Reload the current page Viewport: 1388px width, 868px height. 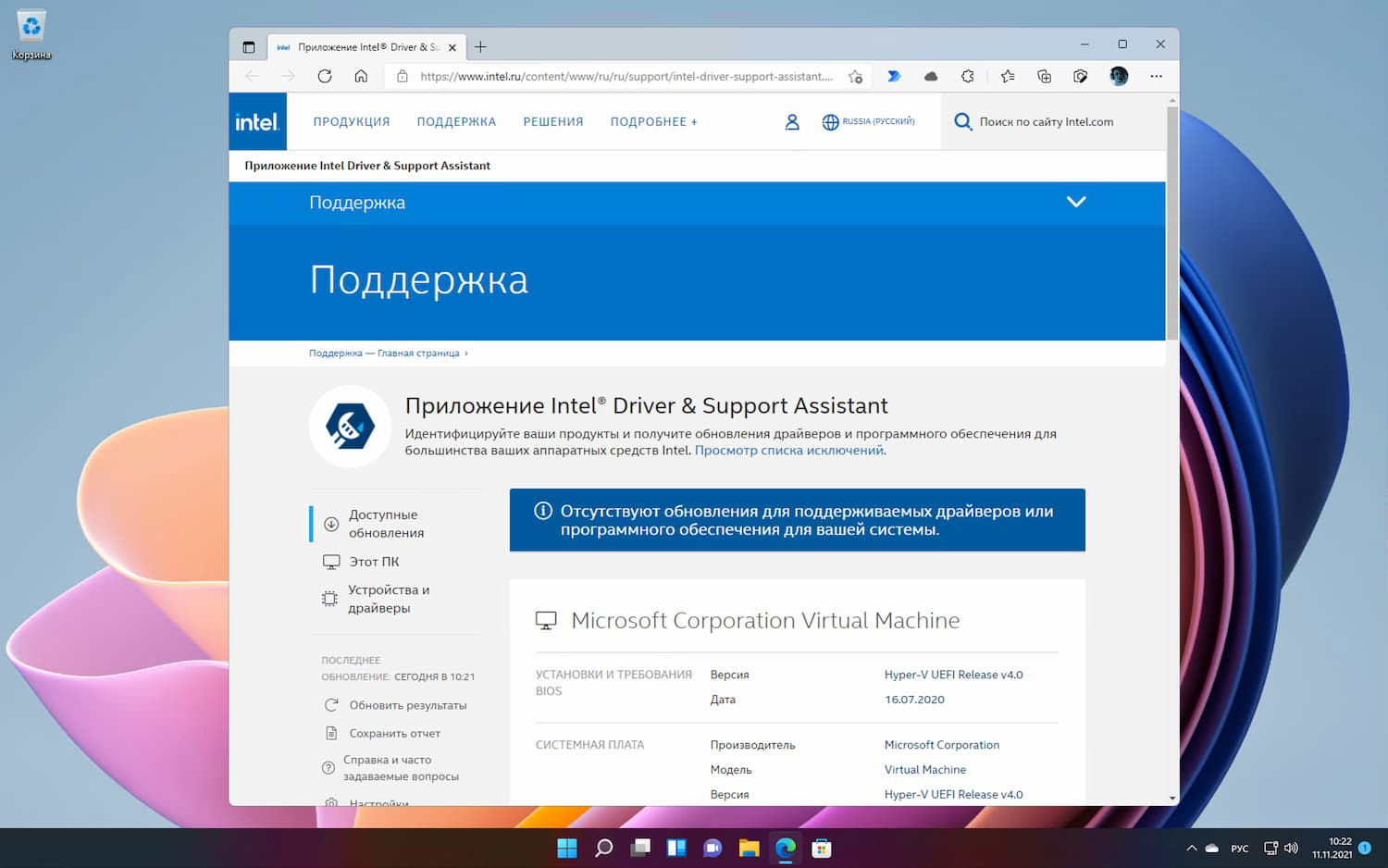tap(325, 77)
